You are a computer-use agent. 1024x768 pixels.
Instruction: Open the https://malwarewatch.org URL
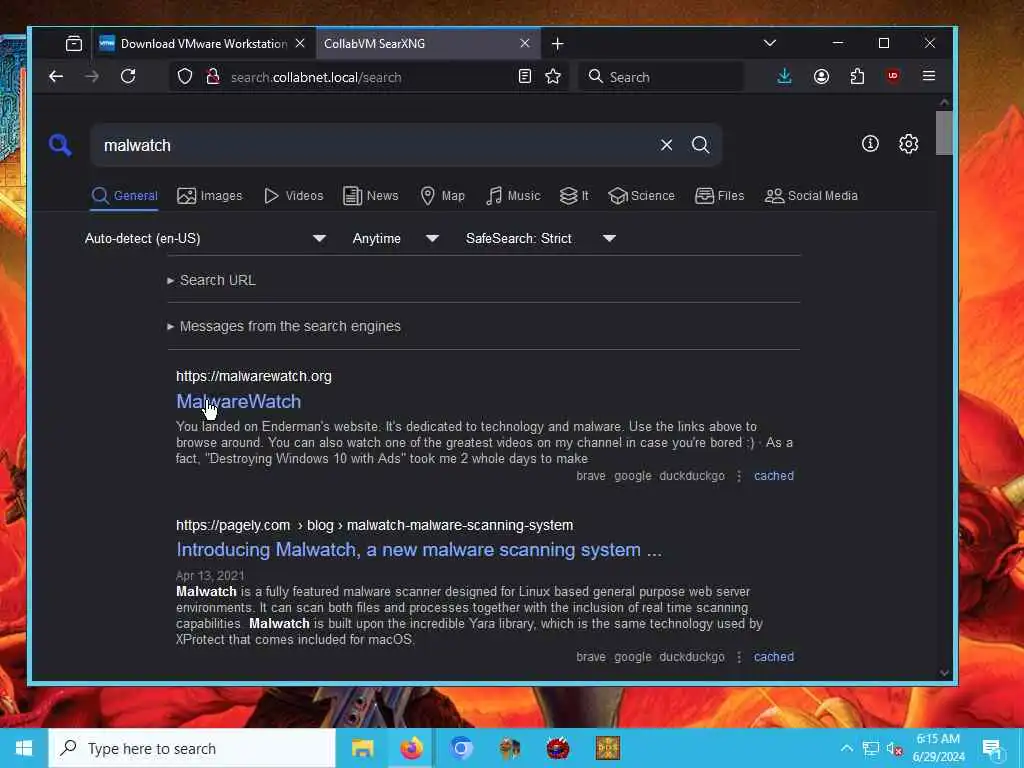pos(253,376)
